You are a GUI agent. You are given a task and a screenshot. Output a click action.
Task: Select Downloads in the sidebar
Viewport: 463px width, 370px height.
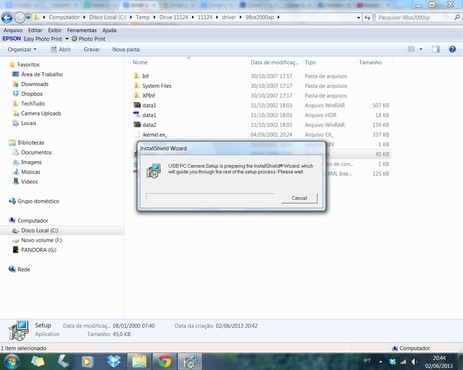tap(30, 84)
